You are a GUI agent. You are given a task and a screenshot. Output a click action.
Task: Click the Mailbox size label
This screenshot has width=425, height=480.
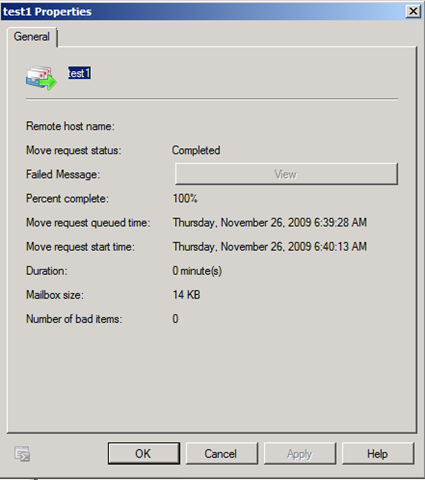55,295
